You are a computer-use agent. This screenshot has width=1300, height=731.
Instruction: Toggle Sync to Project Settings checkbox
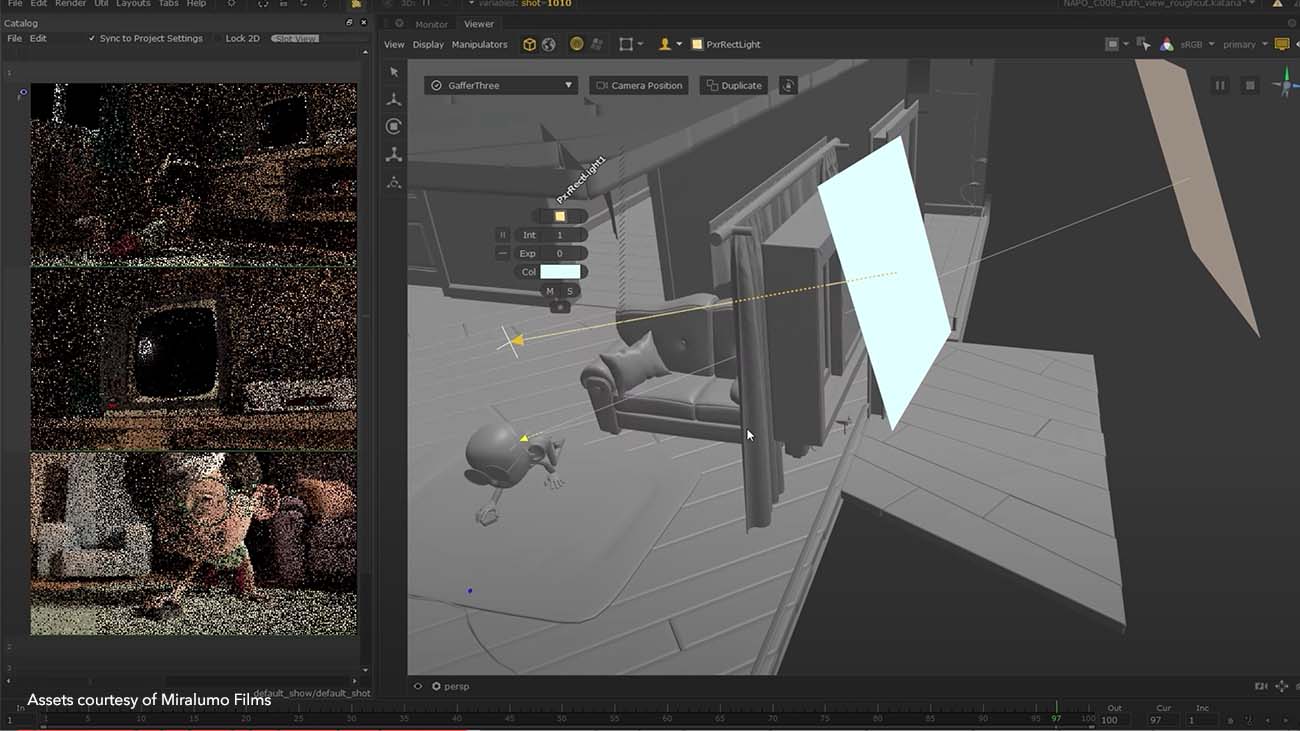click(x=92, y=38)
